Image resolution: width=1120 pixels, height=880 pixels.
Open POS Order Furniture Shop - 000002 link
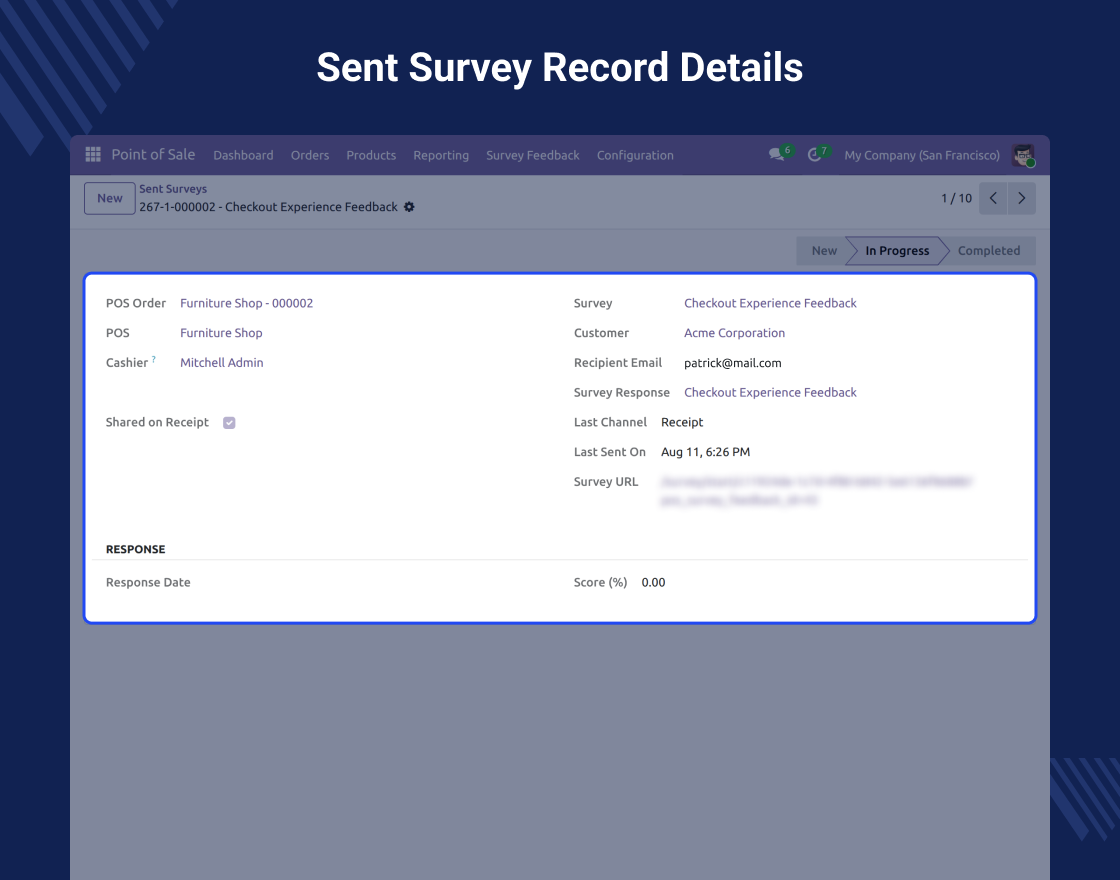(246, 303)
